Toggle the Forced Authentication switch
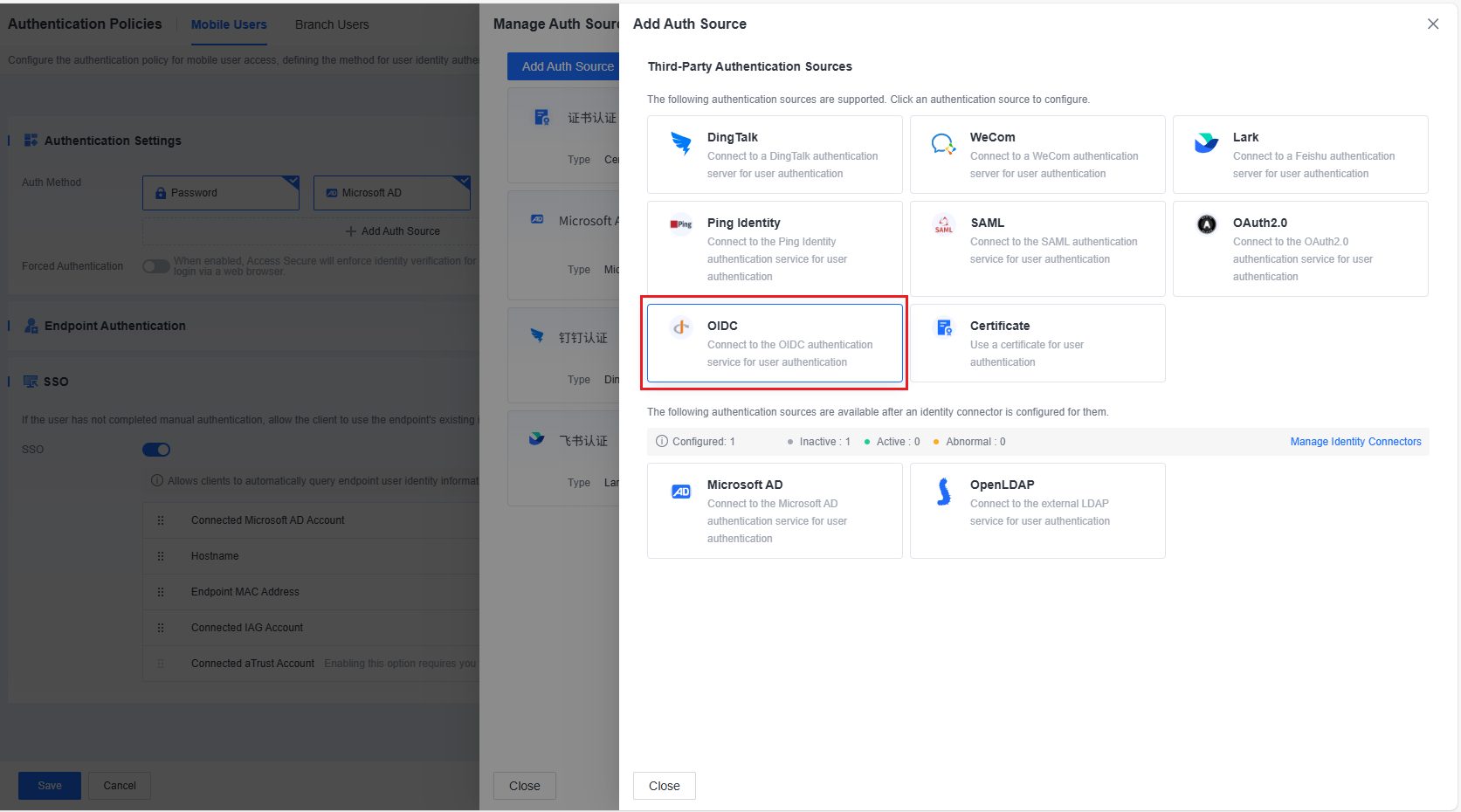The width and height of the screenshot is (1461, 812). point(156,266)
